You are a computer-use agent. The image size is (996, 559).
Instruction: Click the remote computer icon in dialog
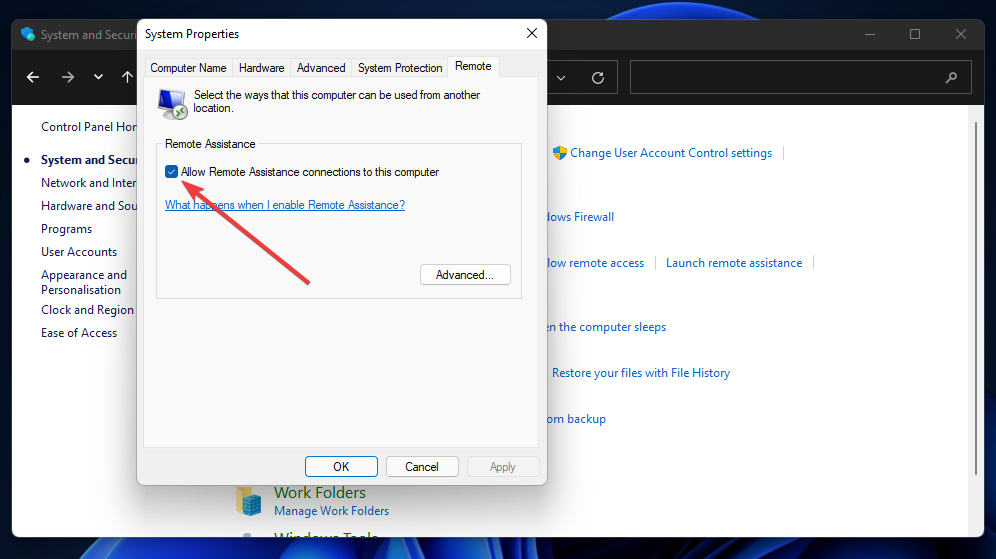172,104
